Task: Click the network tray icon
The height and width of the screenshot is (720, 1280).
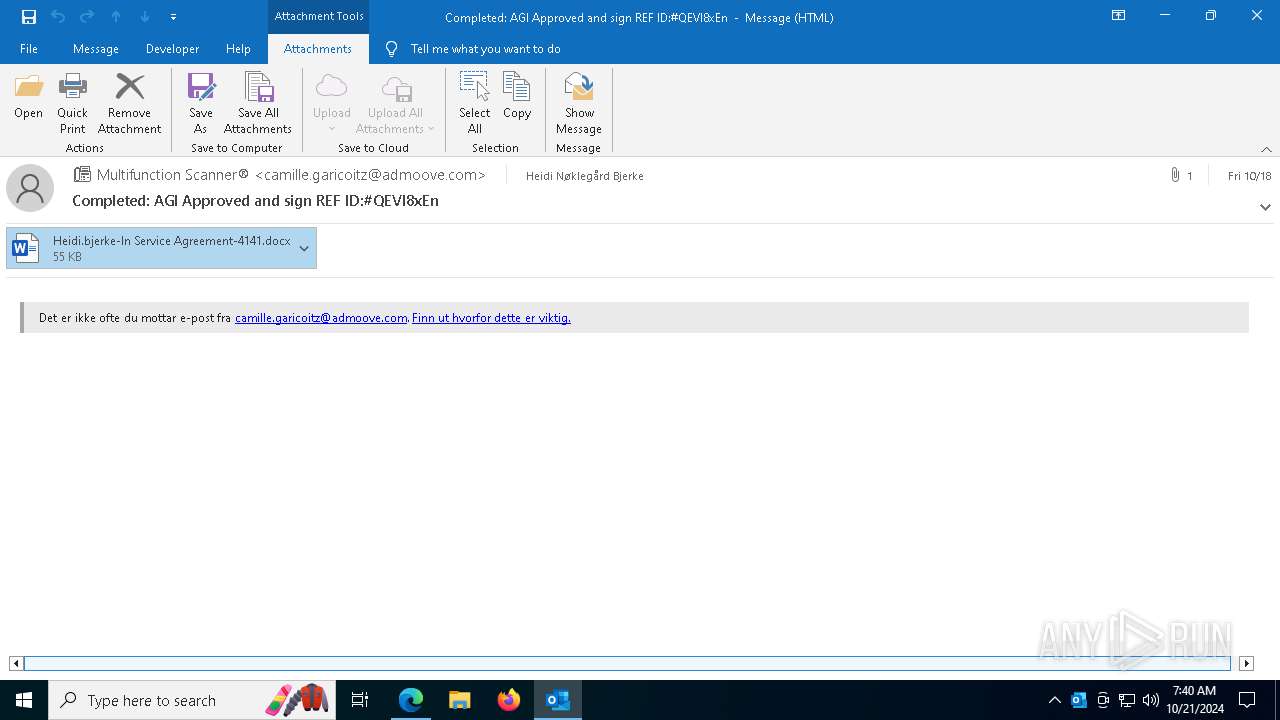Action: coord(1127,700)
